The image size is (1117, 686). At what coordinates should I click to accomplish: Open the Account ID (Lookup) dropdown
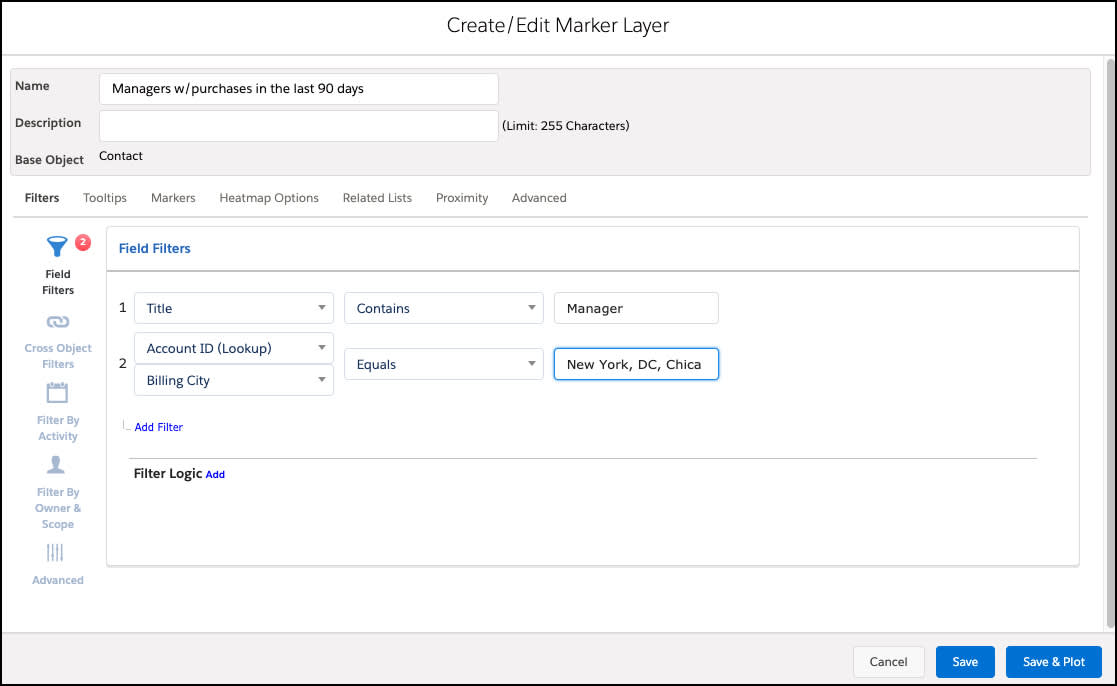[x=234, y=348]
